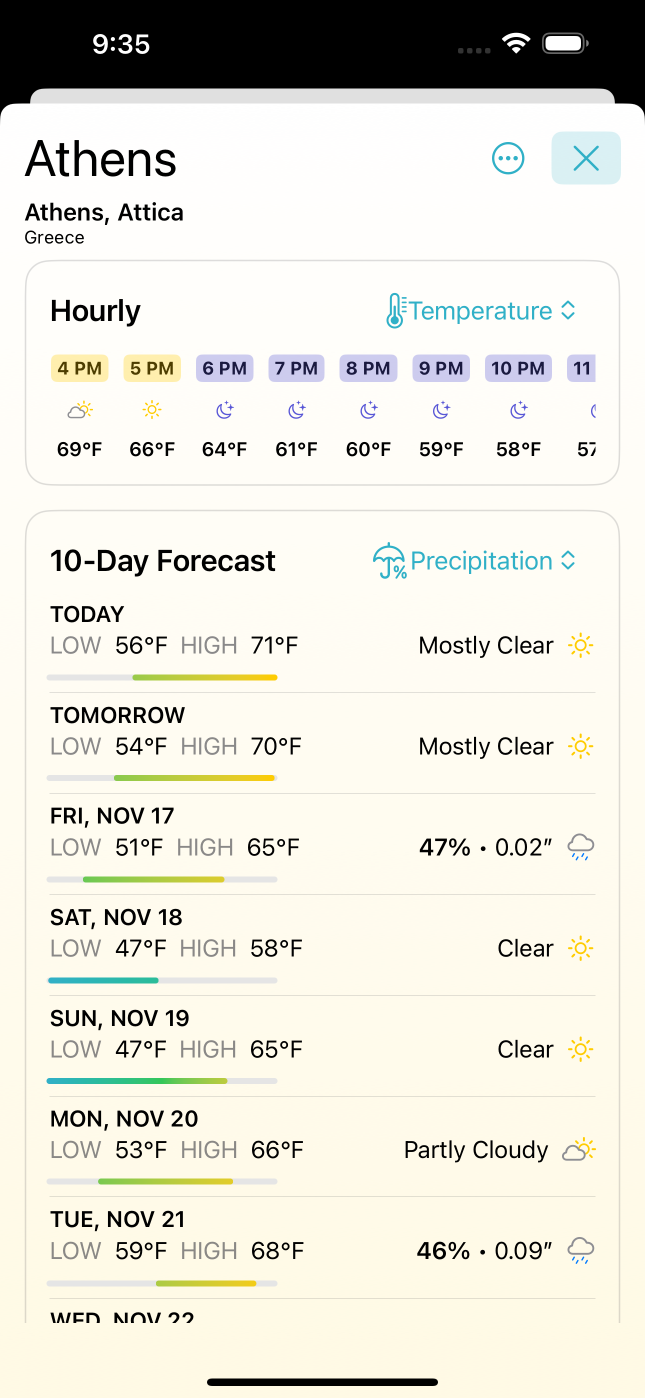Select the 10 PM hourly time label
Screen dimensions: 645x1398
tap(518, 368)
